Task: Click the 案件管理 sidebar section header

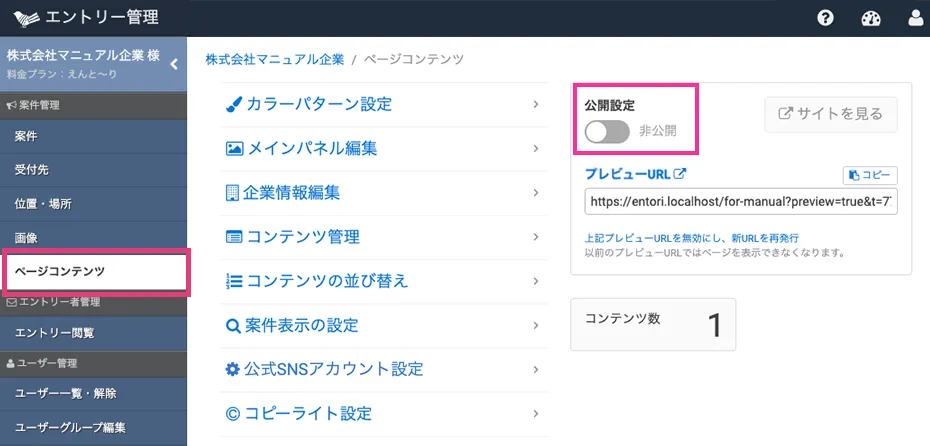Action: point(93,106)
